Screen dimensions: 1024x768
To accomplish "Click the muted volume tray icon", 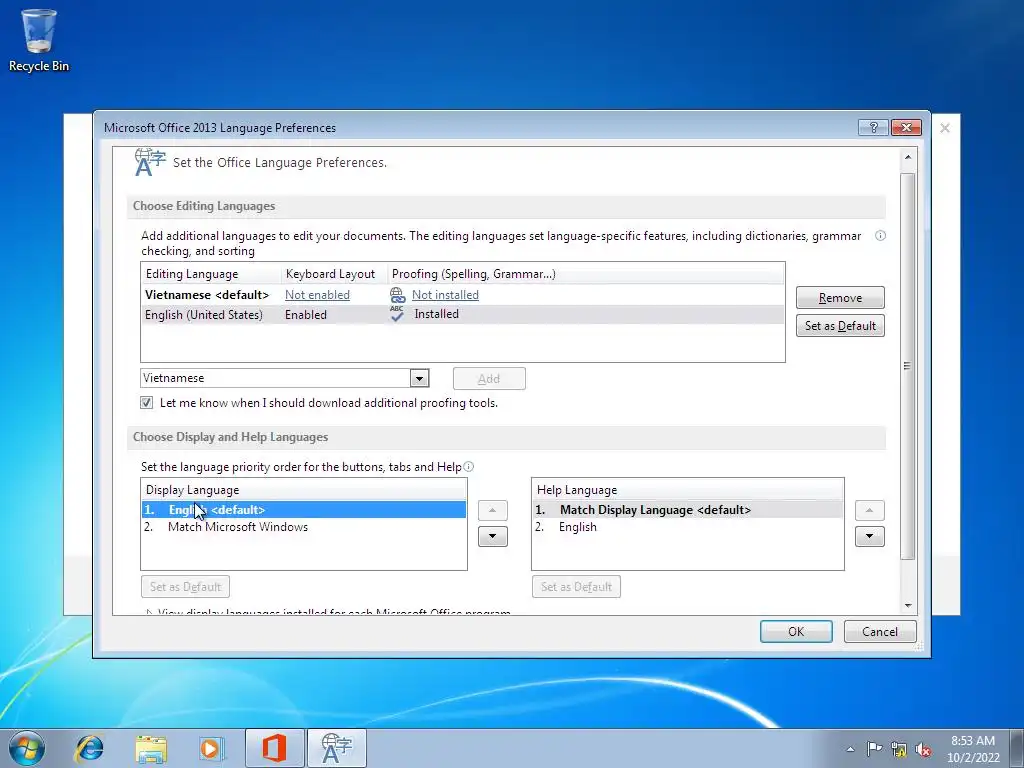I will pos(923,749).
